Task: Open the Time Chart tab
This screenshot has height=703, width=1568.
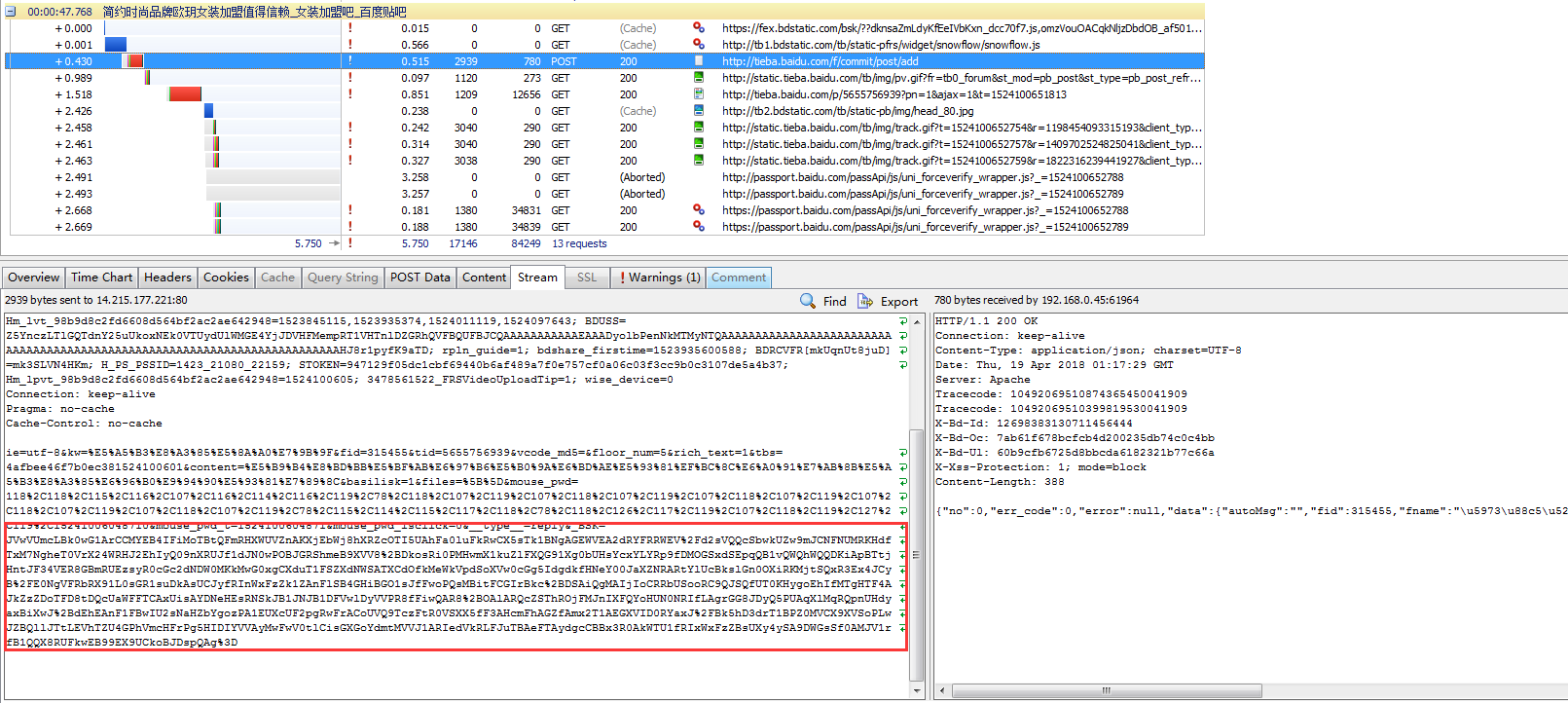Action: (101, 277)
